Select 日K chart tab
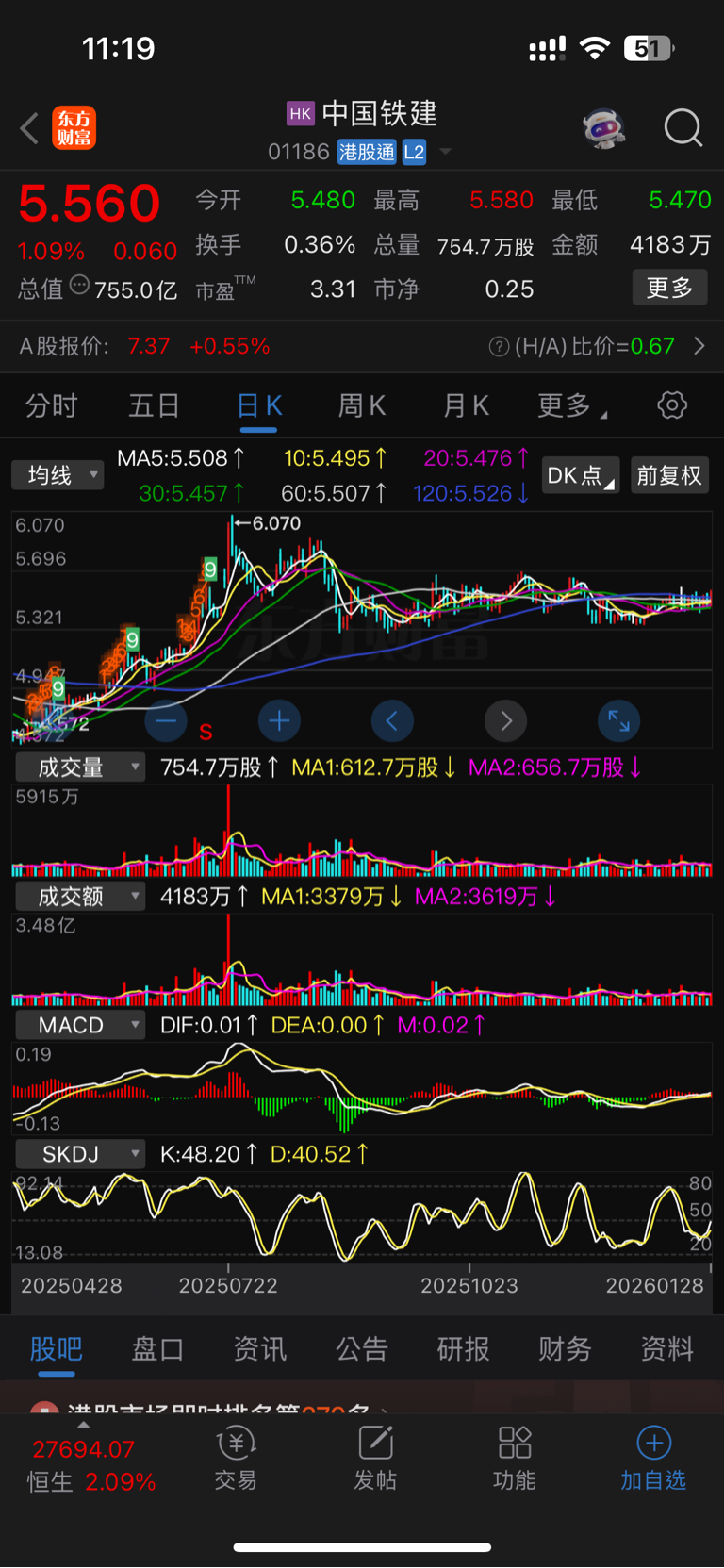Screen dimensions: 724x1568 point(259,405)
